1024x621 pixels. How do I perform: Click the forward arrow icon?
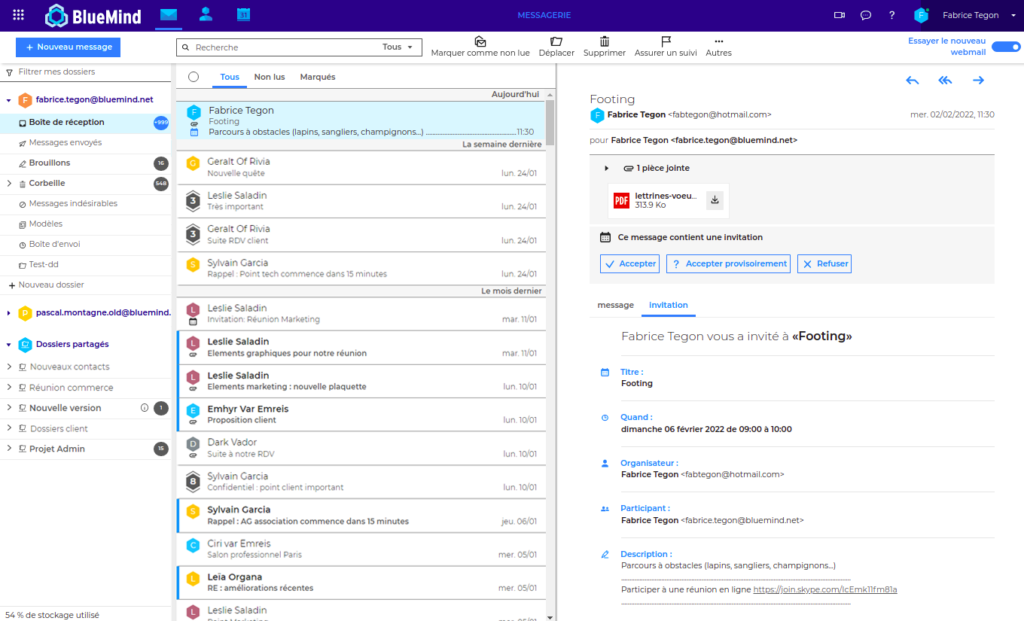pyautogui.click(x=978, y=80)
